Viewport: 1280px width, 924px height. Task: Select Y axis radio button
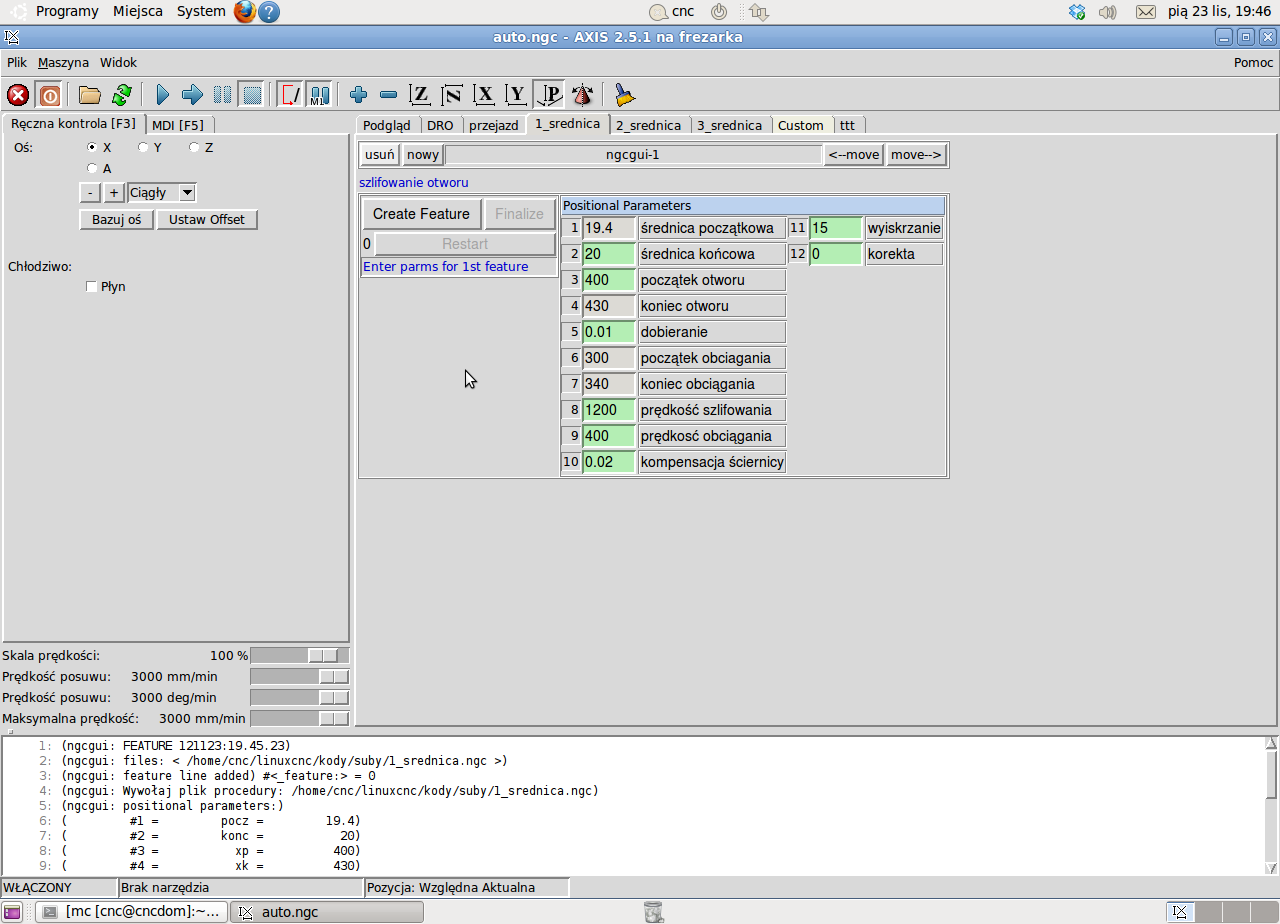tap(143, 147)
